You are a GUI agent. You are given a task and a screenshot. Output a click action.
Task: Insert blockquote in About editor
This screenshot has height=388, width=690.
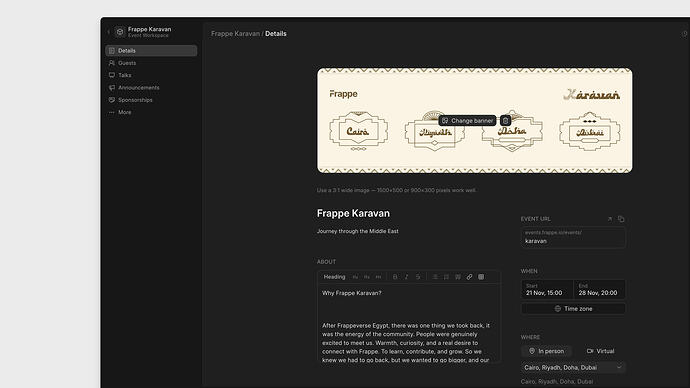[458, 277]
